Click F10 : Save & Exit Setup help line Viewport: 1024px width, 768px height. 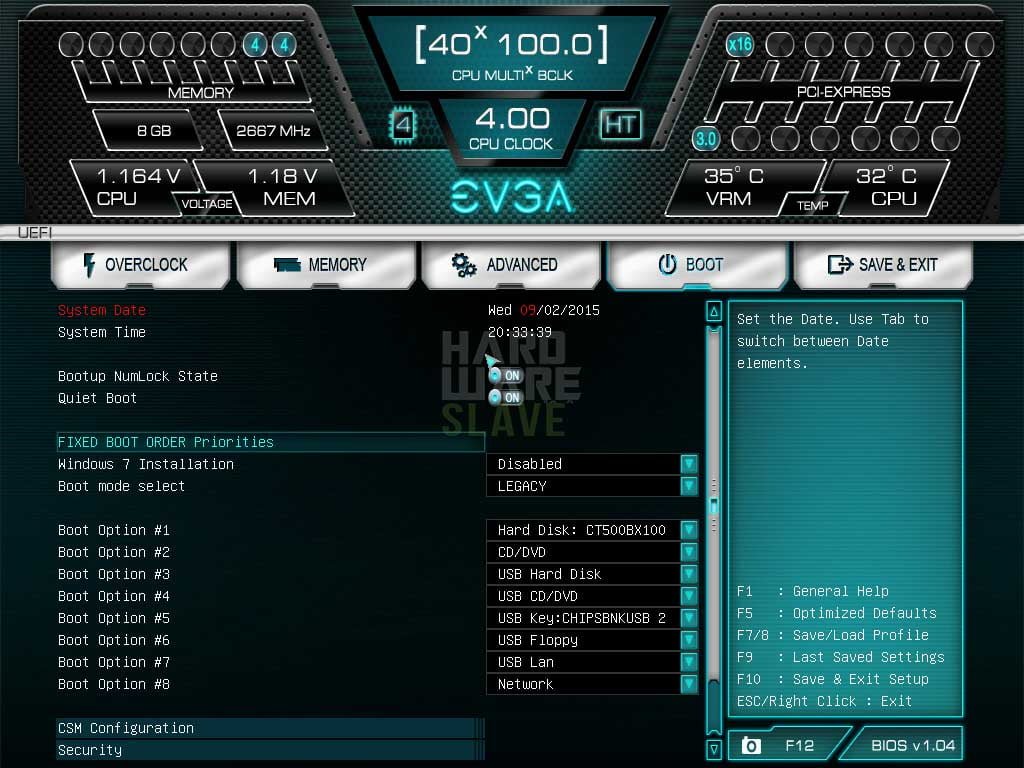tap(833, 679)
